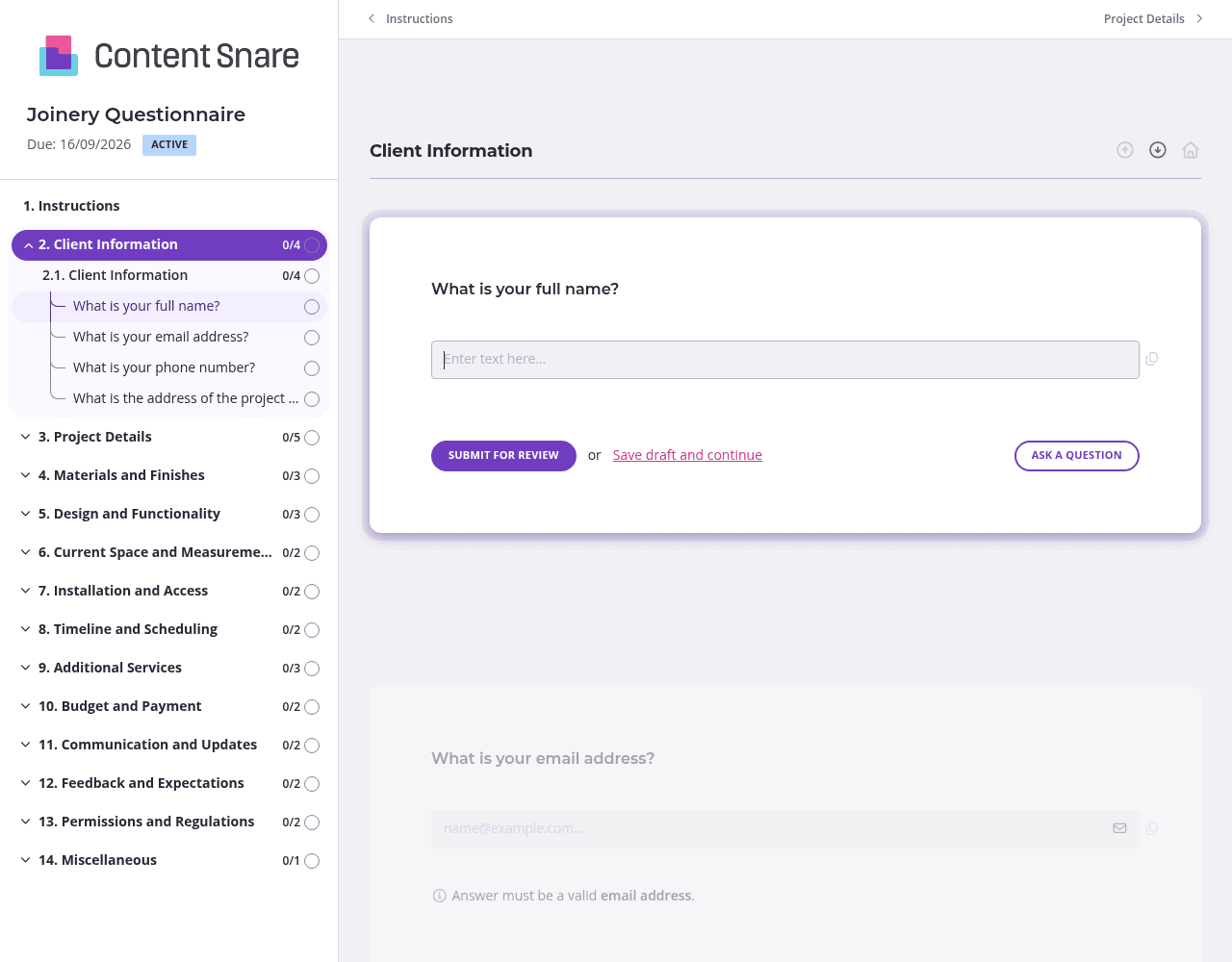
Task: Expand the Feedback and Expectations chevron
Action: [26, 783]
